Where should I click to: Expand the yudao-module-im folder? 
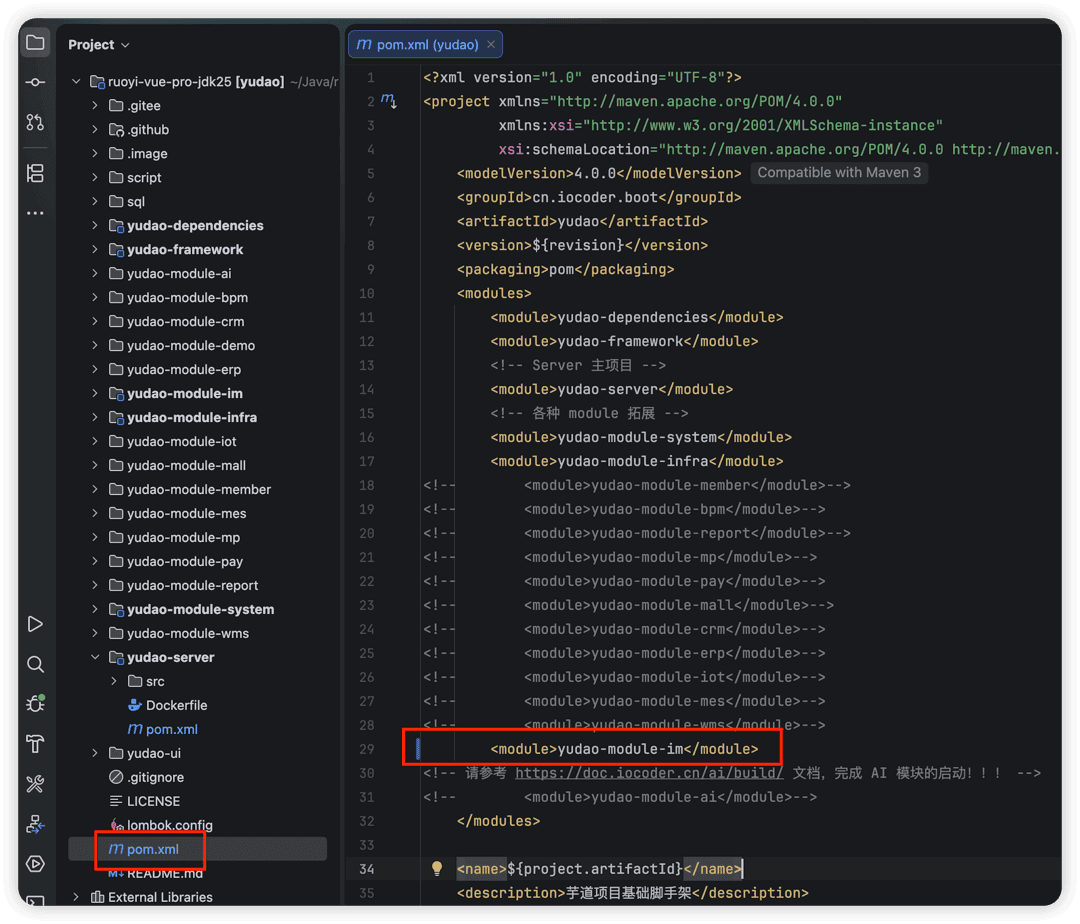coord(95,394)
